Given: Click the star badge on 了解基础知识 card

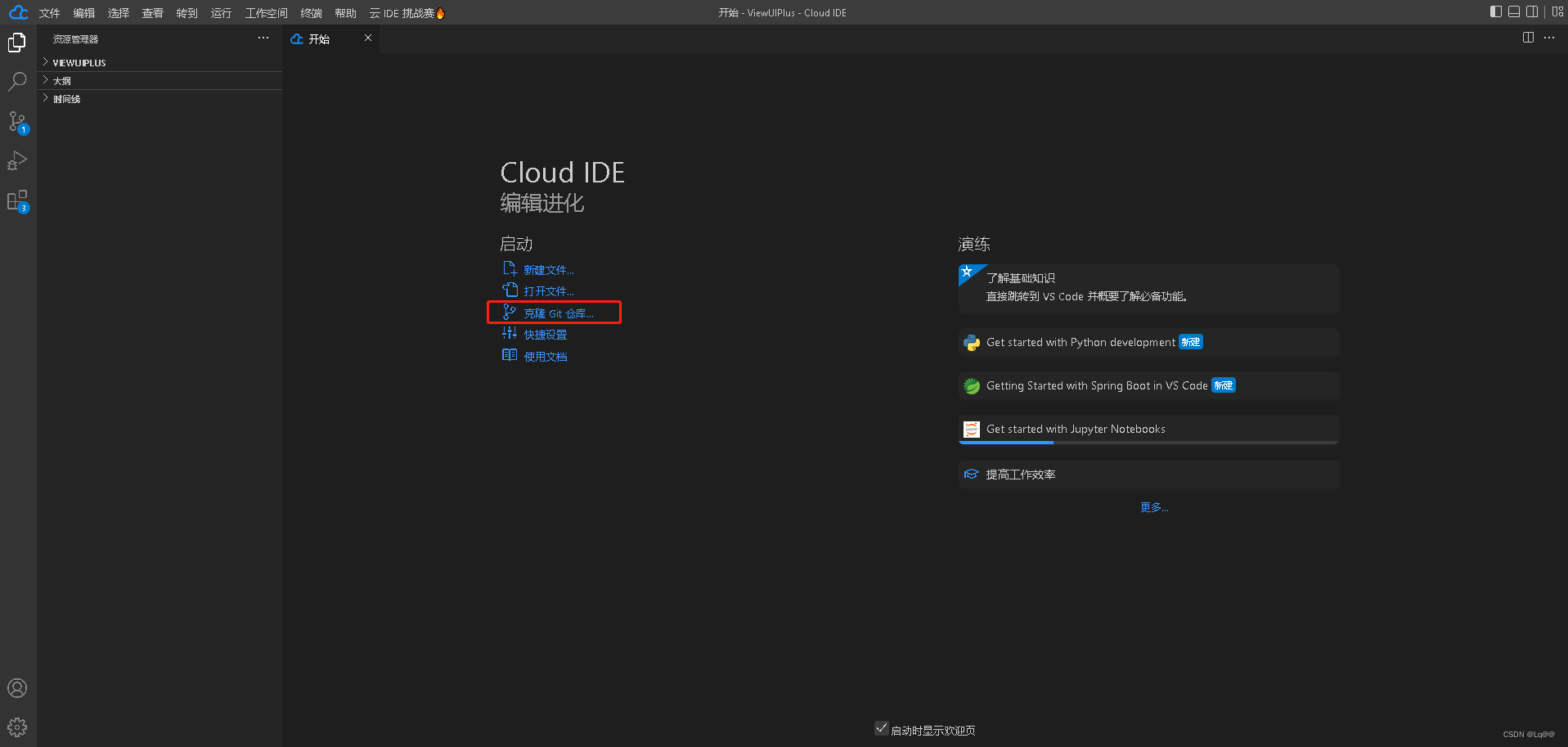Looking at the screenshot, I should [968, 272].
